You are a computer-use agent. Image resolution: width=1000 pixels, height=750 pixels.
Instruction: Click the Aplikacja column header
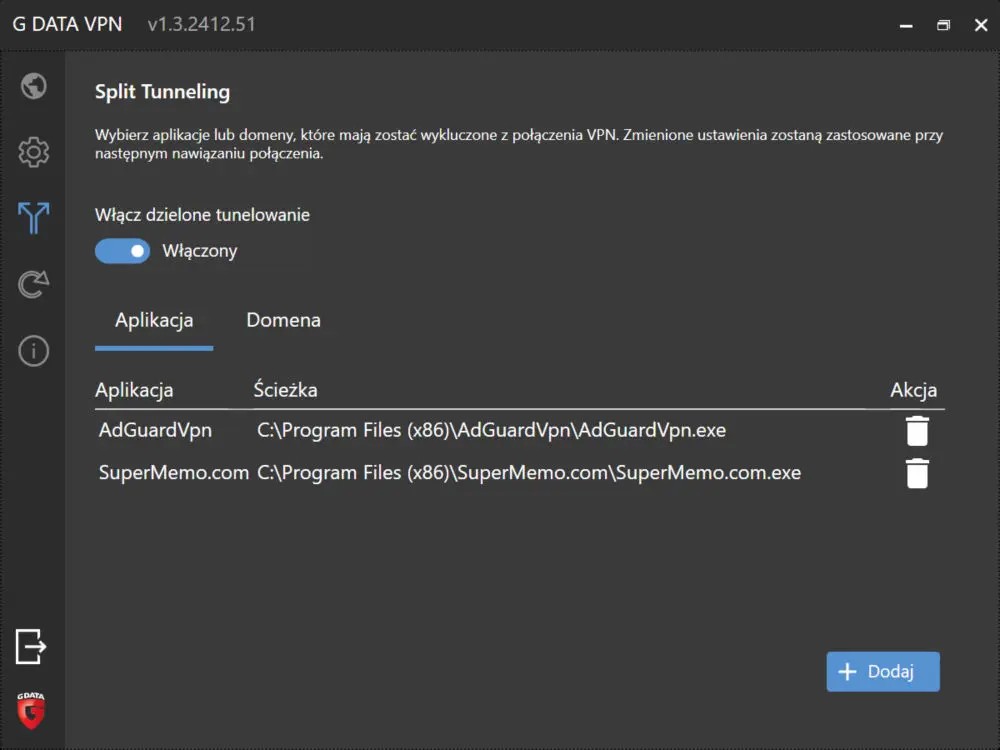pos(134,390)
